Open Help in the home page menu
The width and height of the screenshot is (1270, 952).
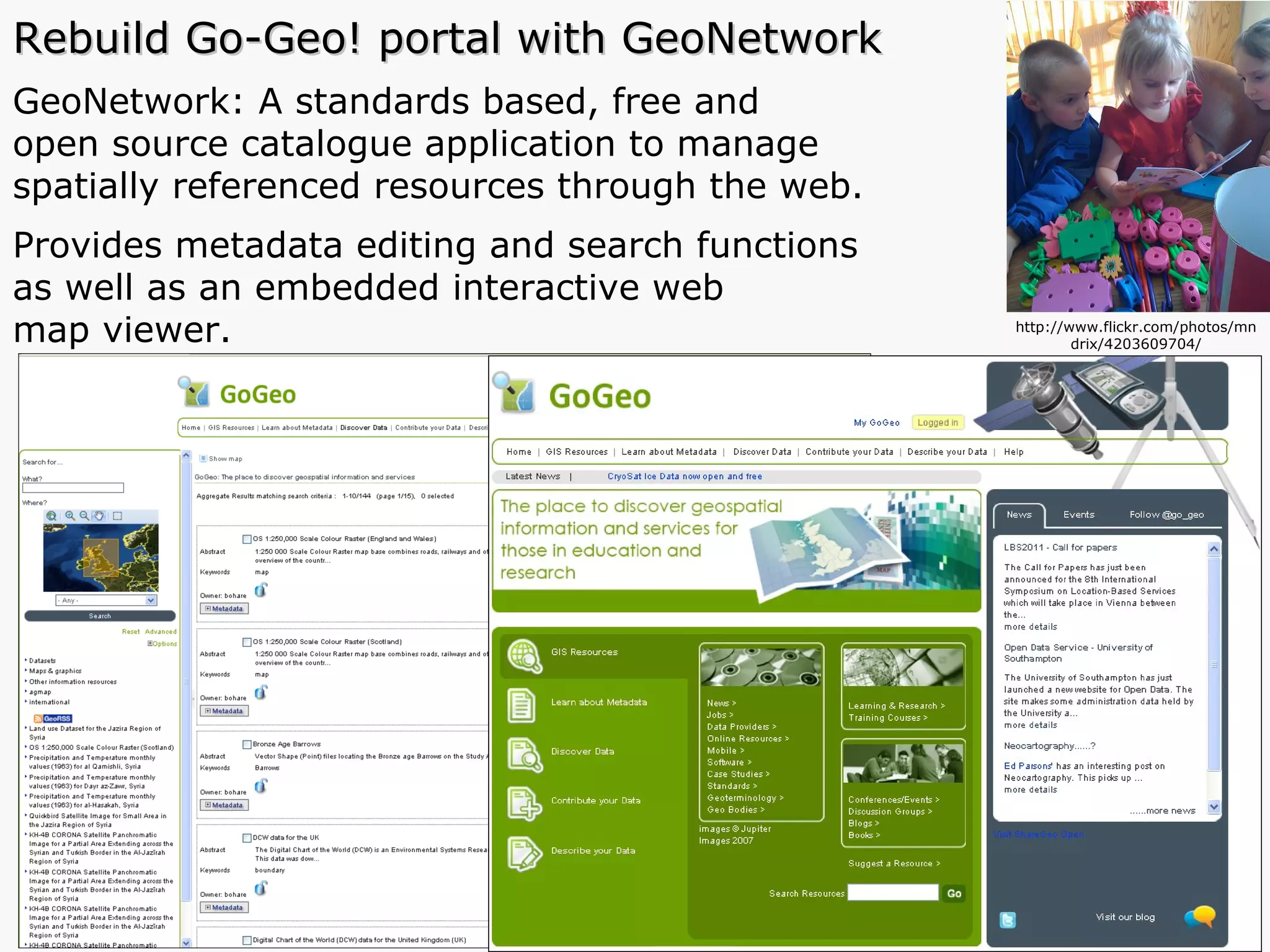pos(1013,452)
